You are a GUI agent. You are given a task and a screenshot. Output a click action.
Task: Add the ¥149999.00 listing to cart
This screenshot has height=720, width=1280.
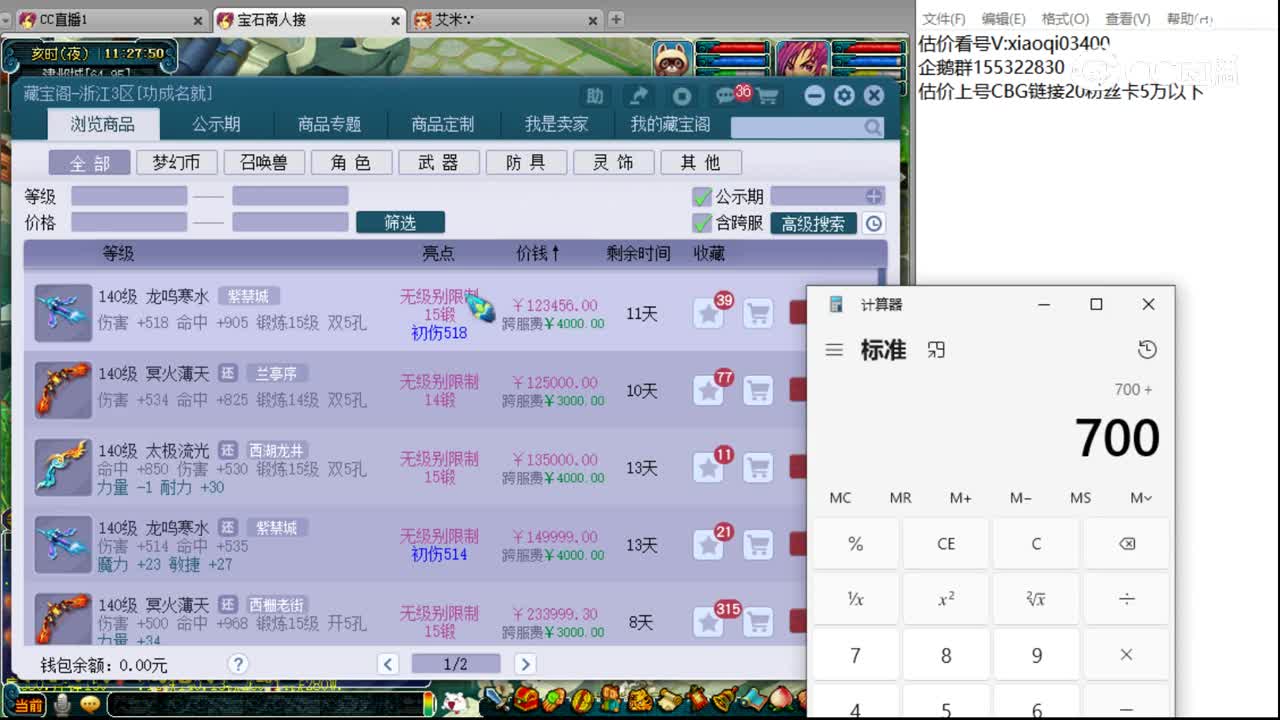[758, 545]
